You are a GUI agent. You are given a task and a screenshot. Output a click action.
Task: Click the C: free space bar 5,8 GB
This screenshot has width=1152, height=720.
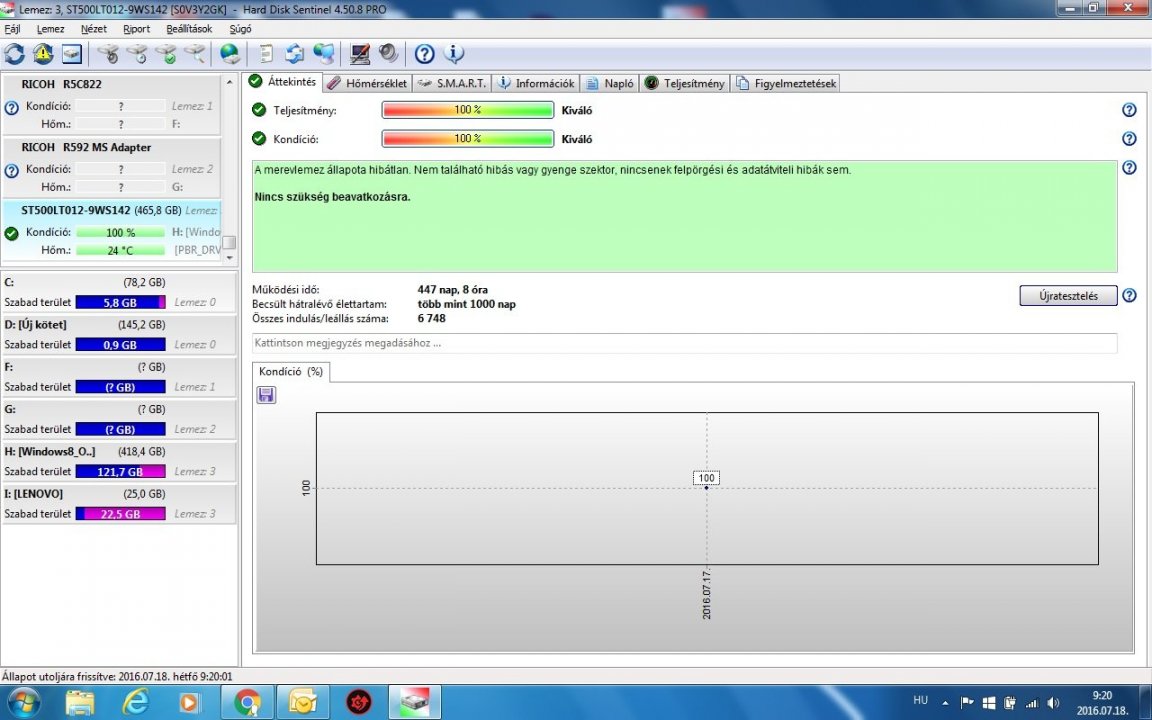pyautogui.click(x=120, y=302)
